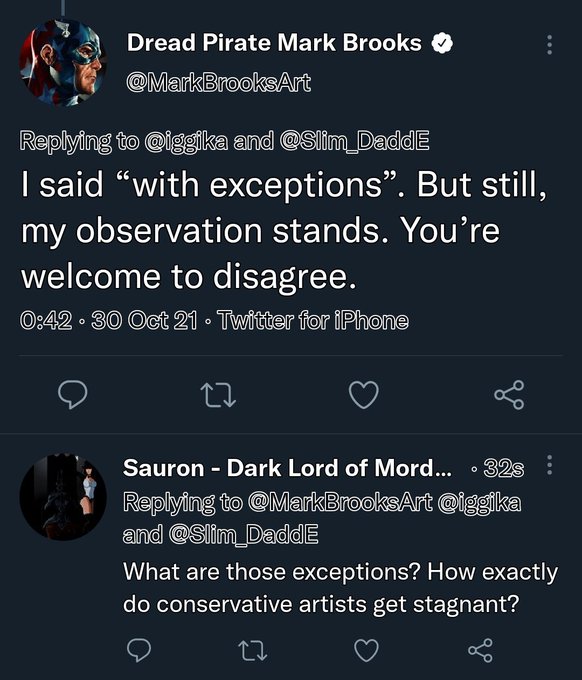Retweet Mark Brooks' tweet

point(218,395)
